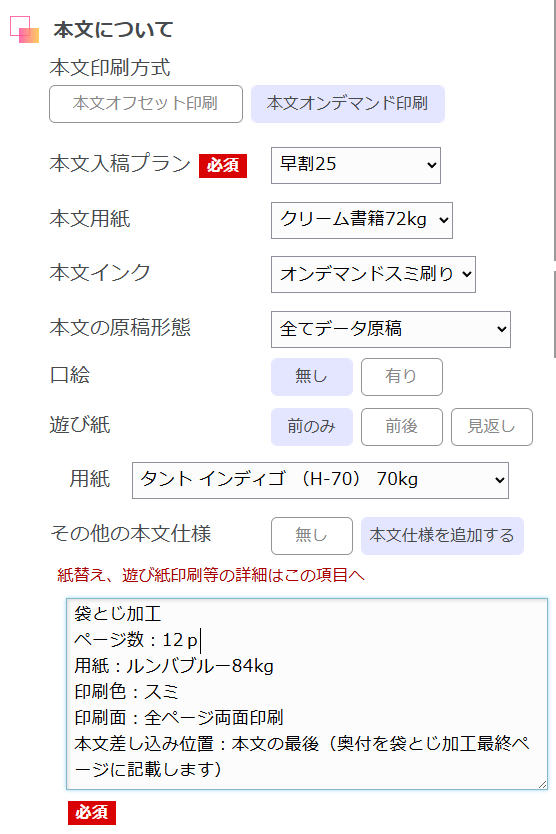Set 口絵 to 有り
This screenshot has height=834, width=556.
tap(402, 377)
